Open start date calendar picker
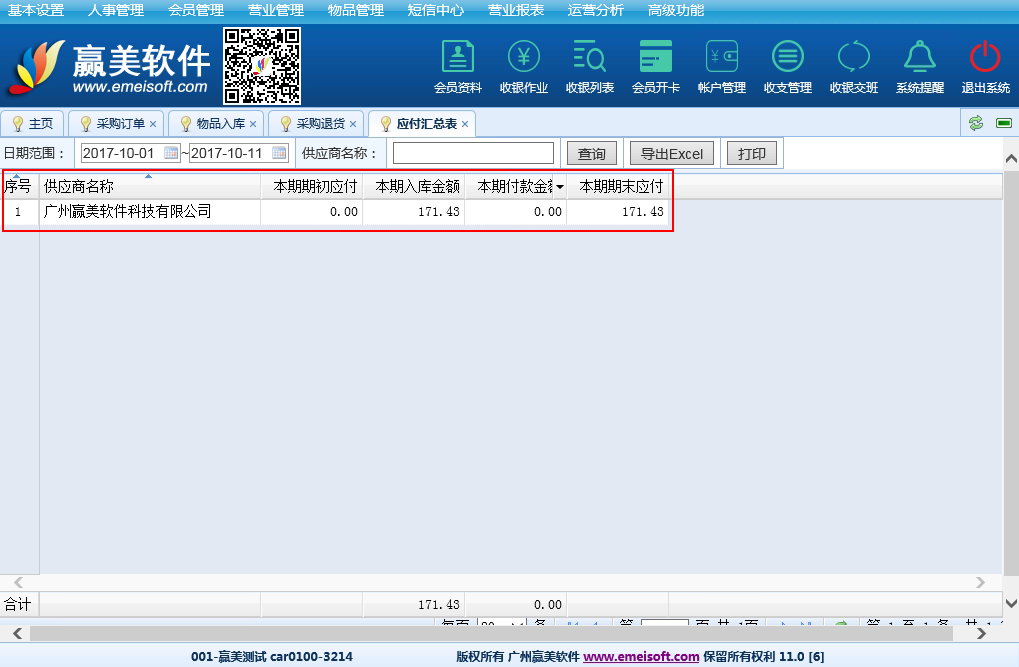 click(171, 153)
